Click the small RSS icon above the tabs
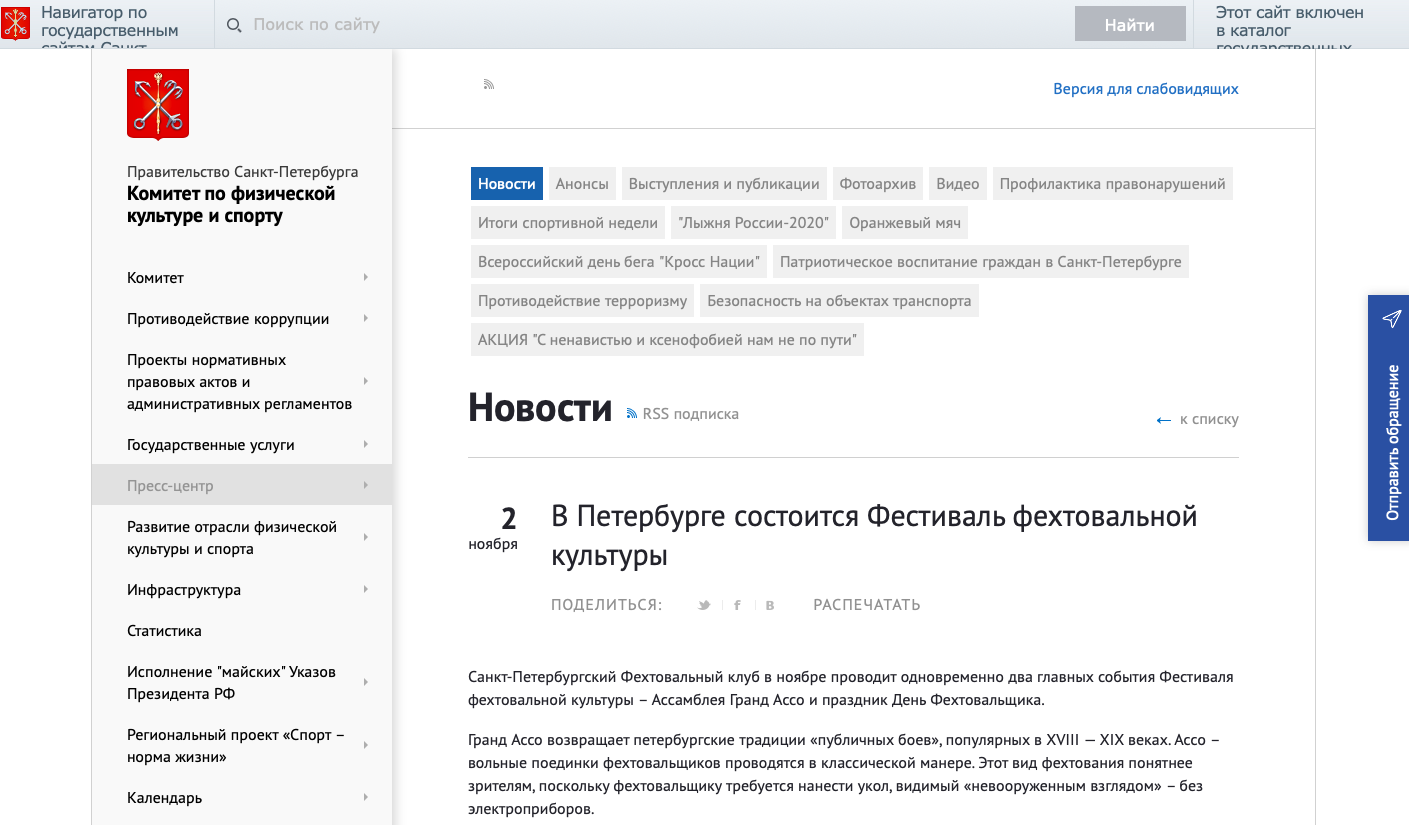The width and height of the screenshot is (1409, 825). coord(489,85)
